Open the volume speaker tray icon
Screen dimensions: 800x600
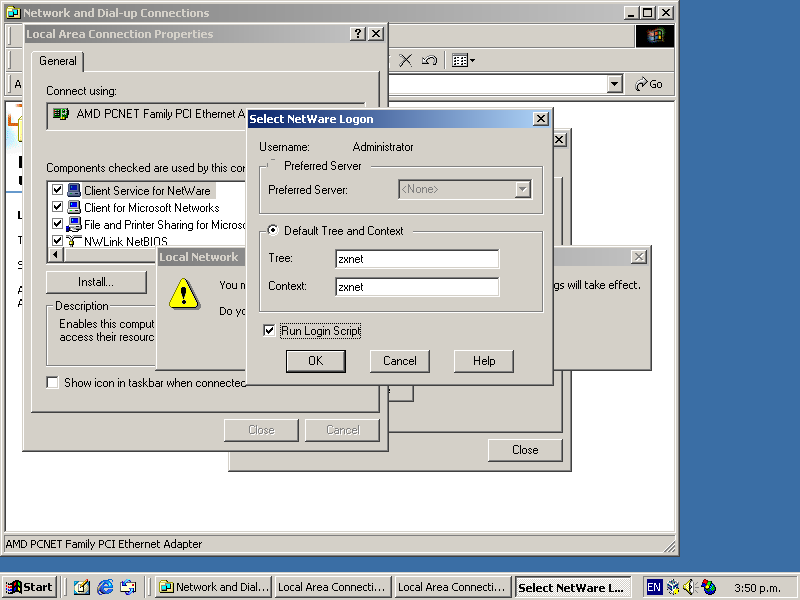click(690, 587)
